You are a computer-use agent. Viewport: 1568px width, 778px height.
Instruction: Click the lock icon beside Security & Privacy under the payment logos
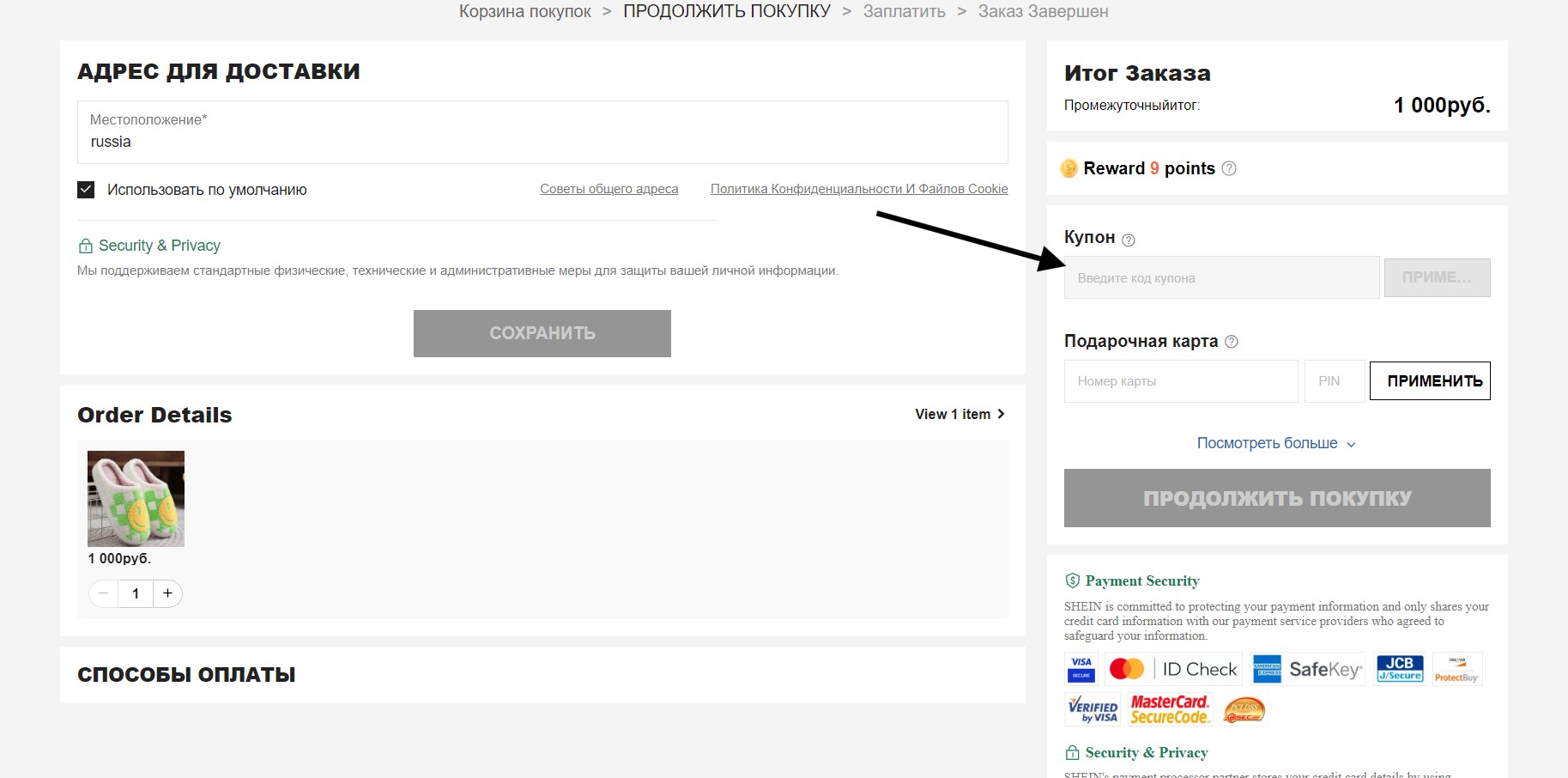point(1072,753)
